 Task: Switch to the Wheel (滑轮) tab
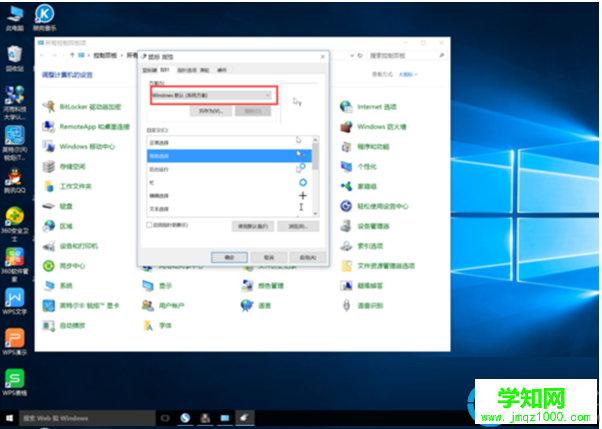point(205,70)
